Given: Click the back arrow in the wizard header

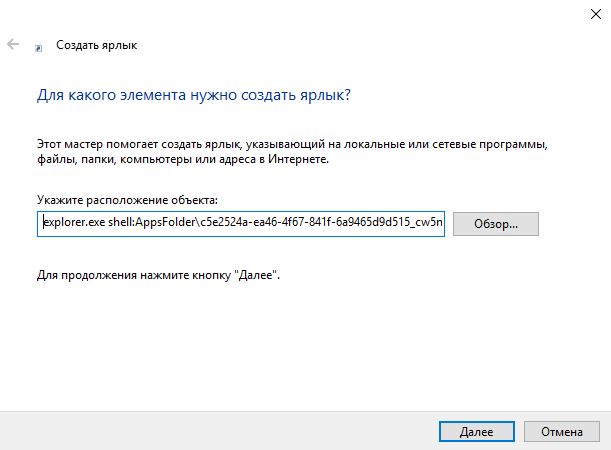Looking at the screenshot, I should 13,45.
